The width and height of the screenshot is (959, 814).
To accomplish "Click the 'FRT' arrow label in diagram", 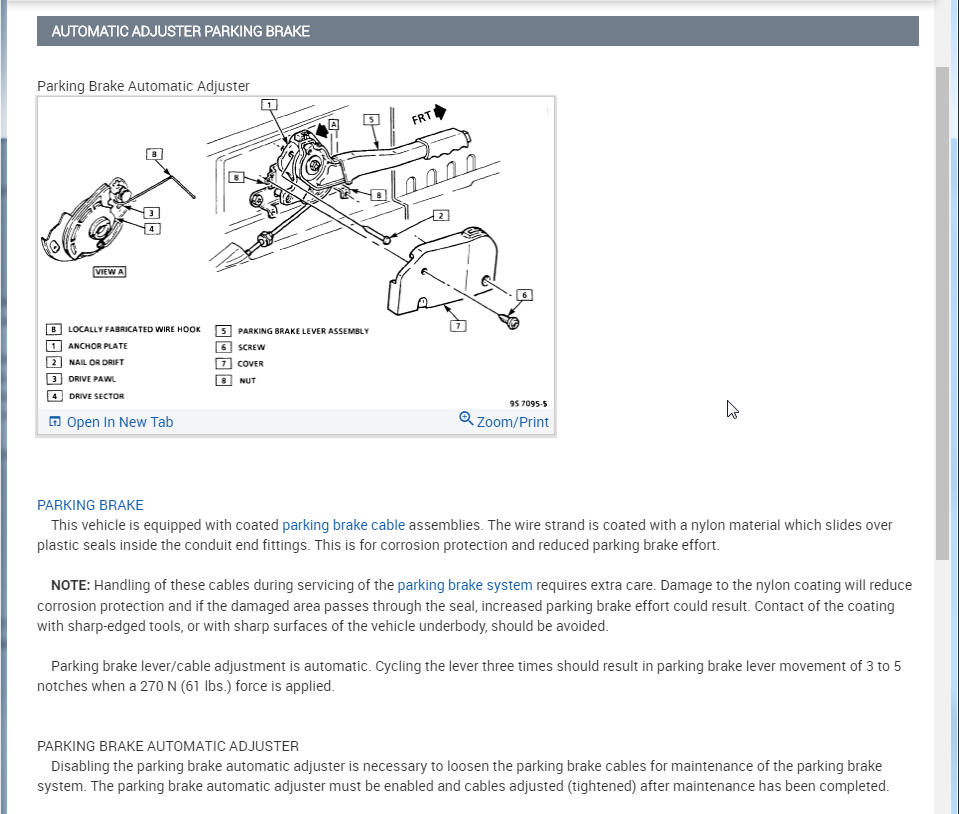I will point(429,115).
